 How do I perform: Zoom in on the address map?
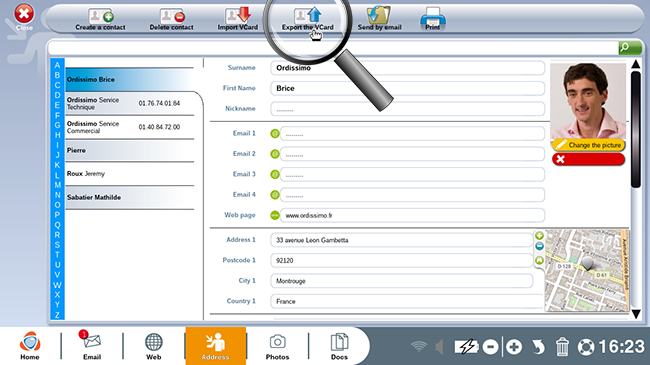tap(539, 236)
